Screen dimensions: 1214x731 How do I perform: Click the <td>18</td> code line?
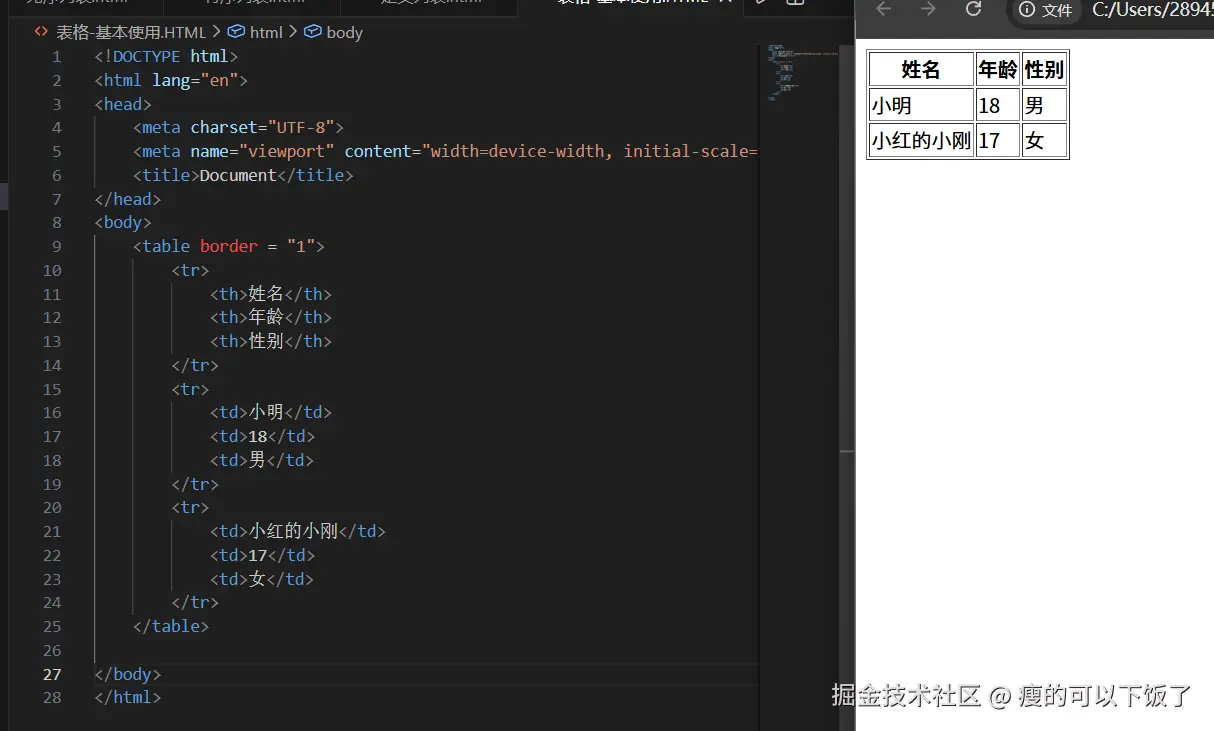point(262,436)
